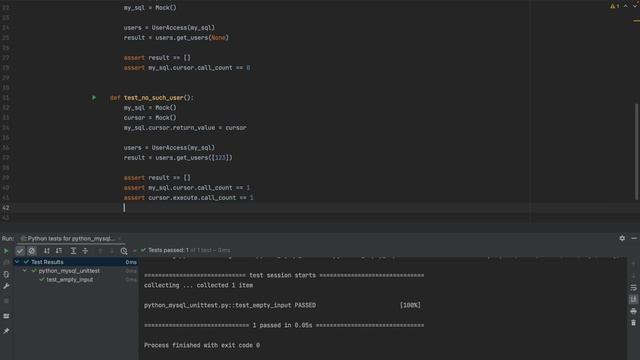Click '1 passed in 0.05s' summary line

click(284, 325)
